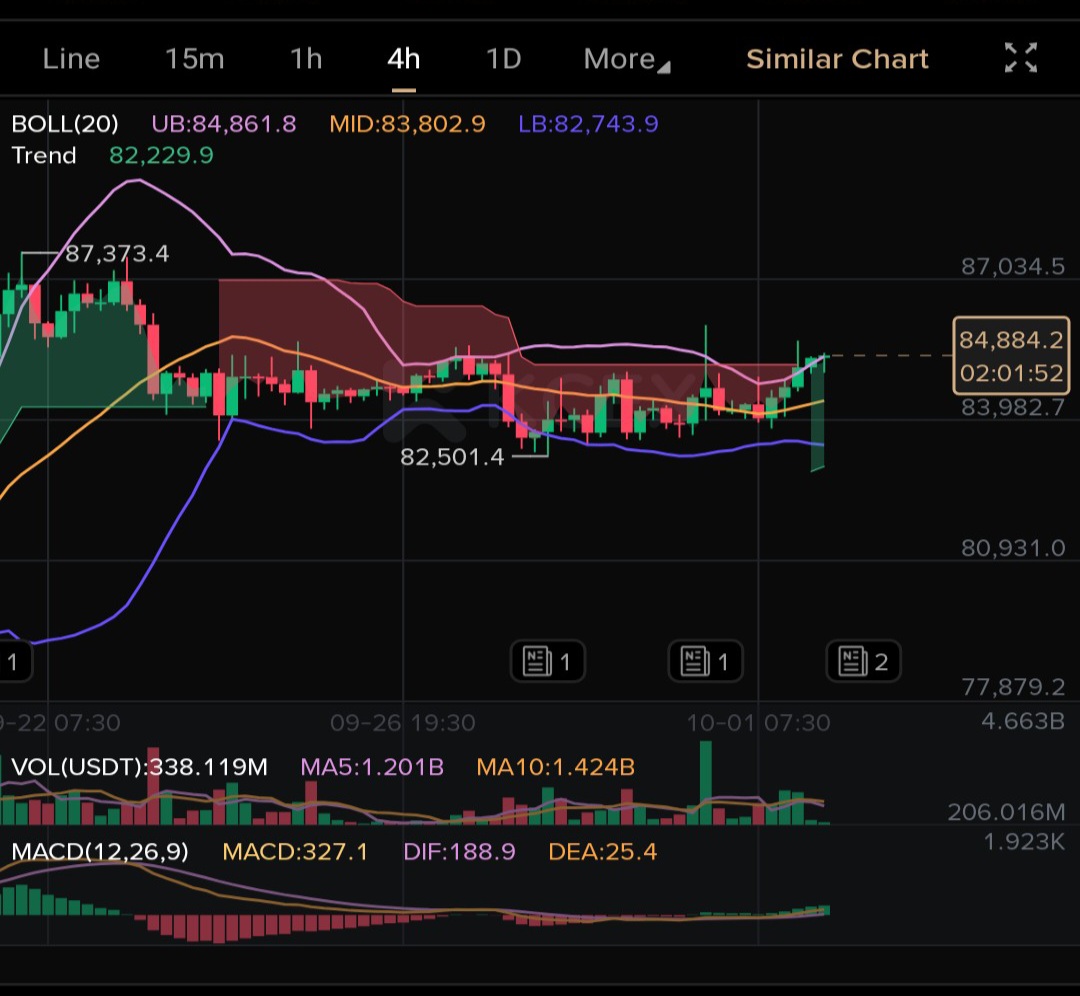Tap the VOL(USDT) indicator label
The height and width of the screenshot is (996, 1080).
coord(139,767)
